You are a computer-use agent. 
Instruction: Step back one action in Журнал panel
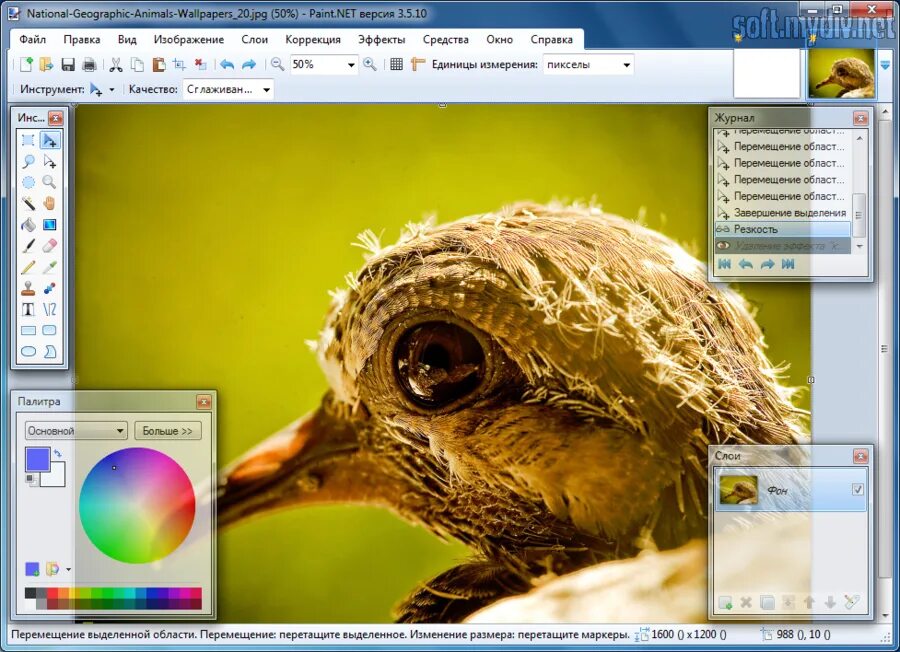click(746, 264)
